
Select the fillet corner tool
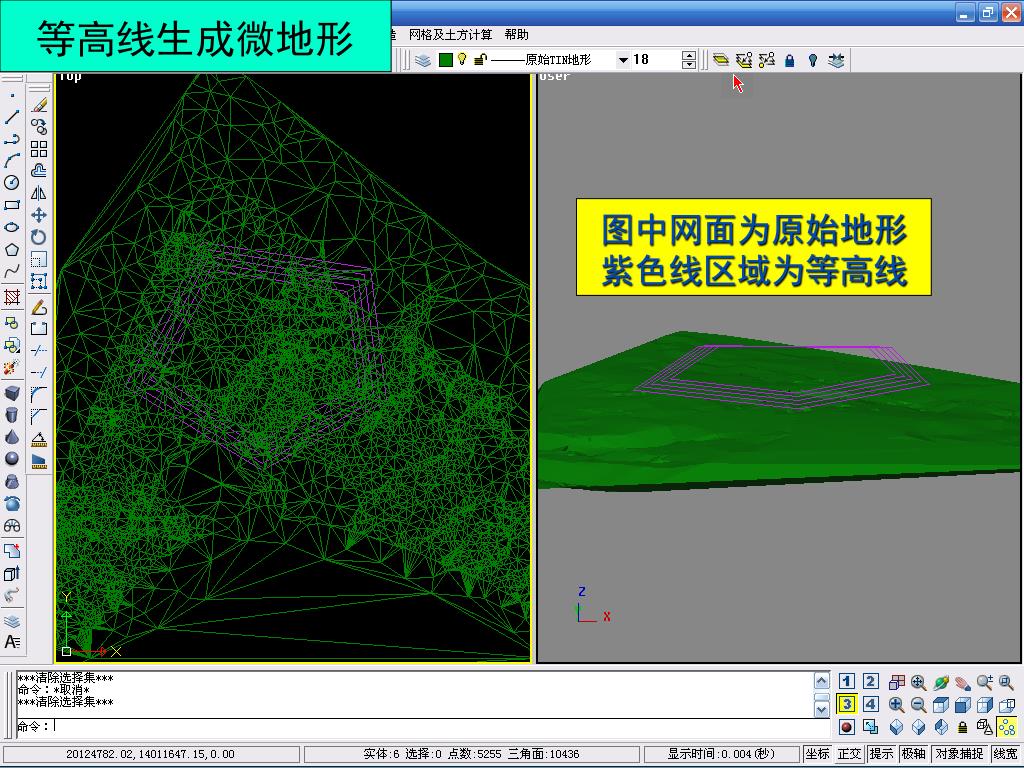[39, 394]
